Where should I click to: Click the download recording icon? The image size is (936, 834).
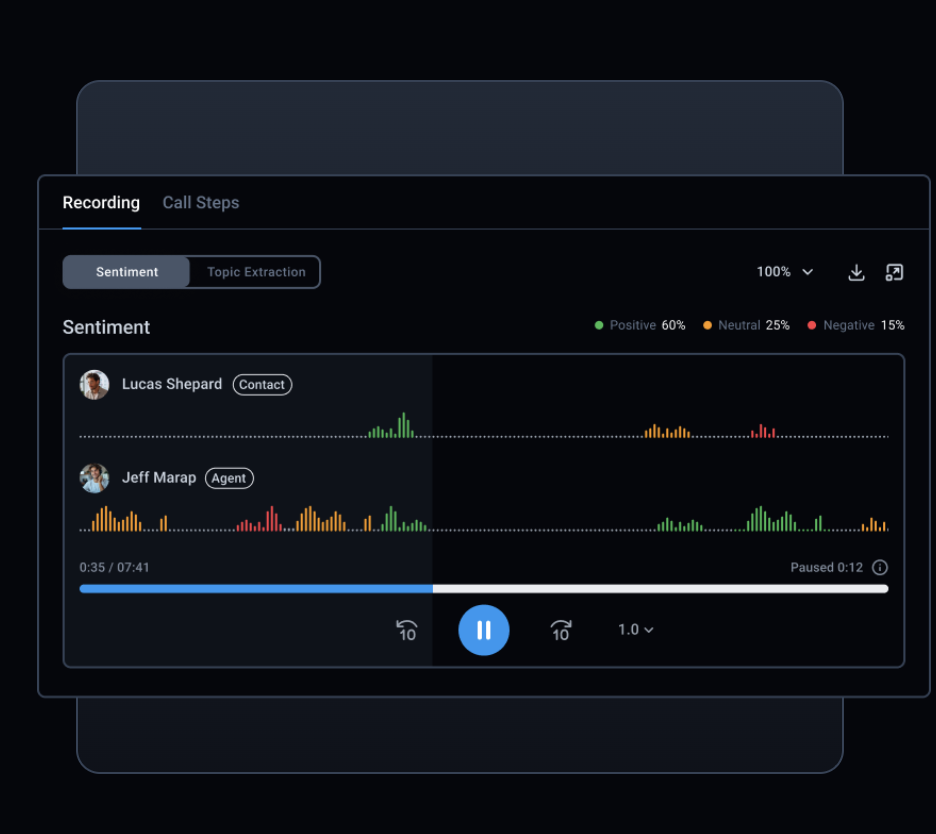pyautogui.click(x=856, y=272)
